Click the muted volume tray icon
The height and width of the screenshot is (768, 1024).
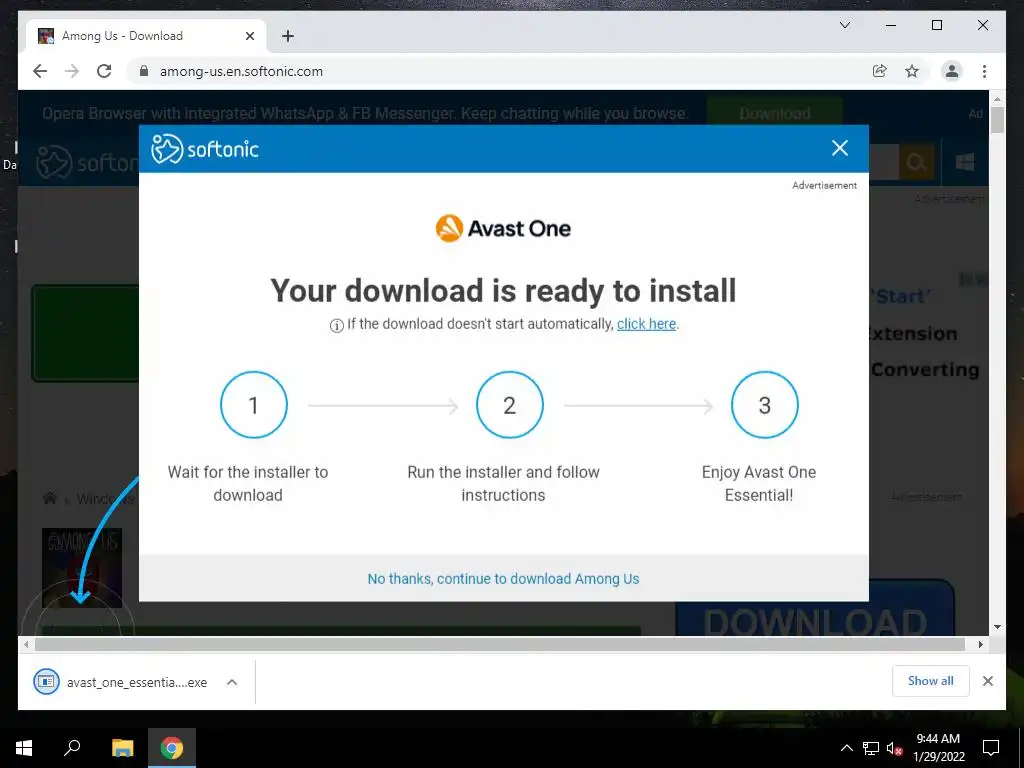click(x=895, y=748)
